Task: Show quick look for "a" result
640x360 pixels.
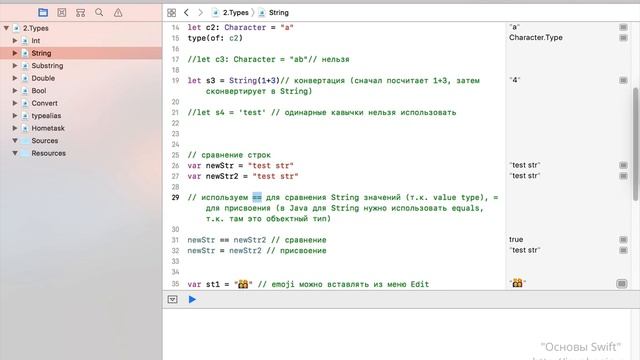Action: click(x=623, y=27)
